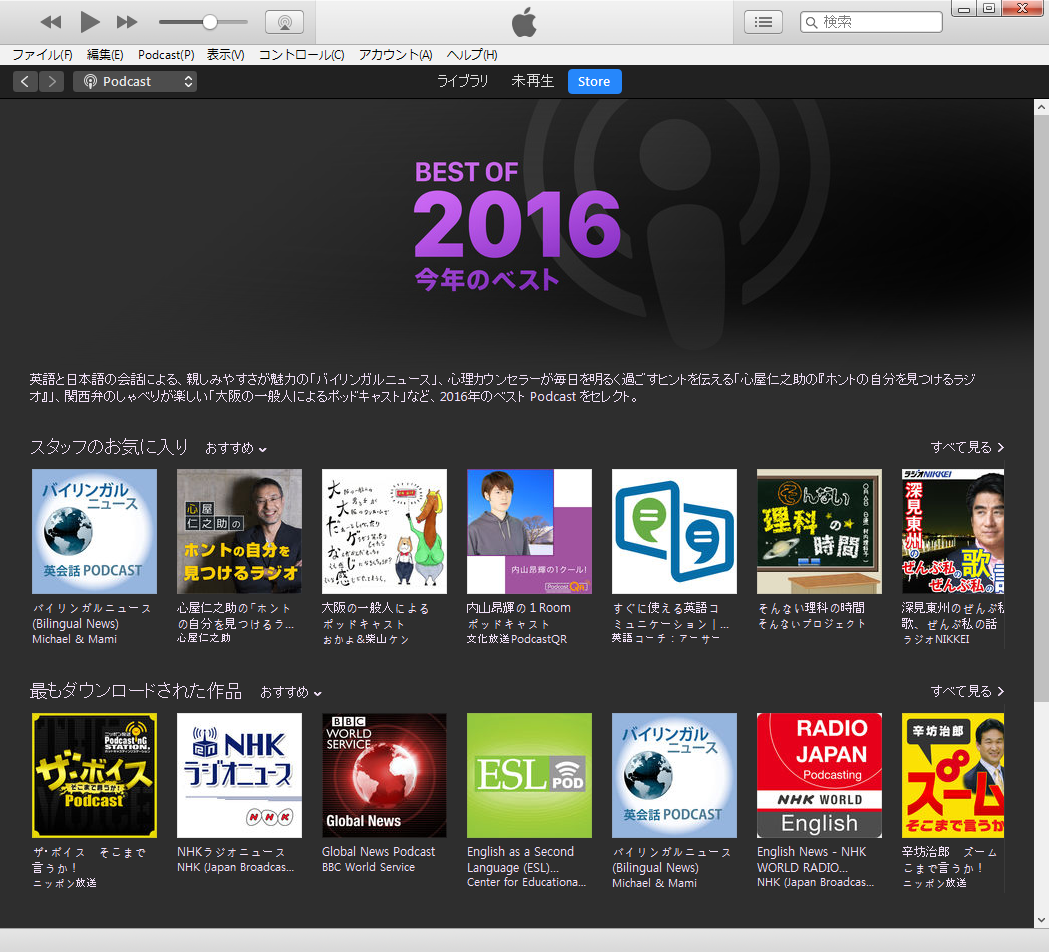Open the 編集(E) menu

[x=105, y=55]
